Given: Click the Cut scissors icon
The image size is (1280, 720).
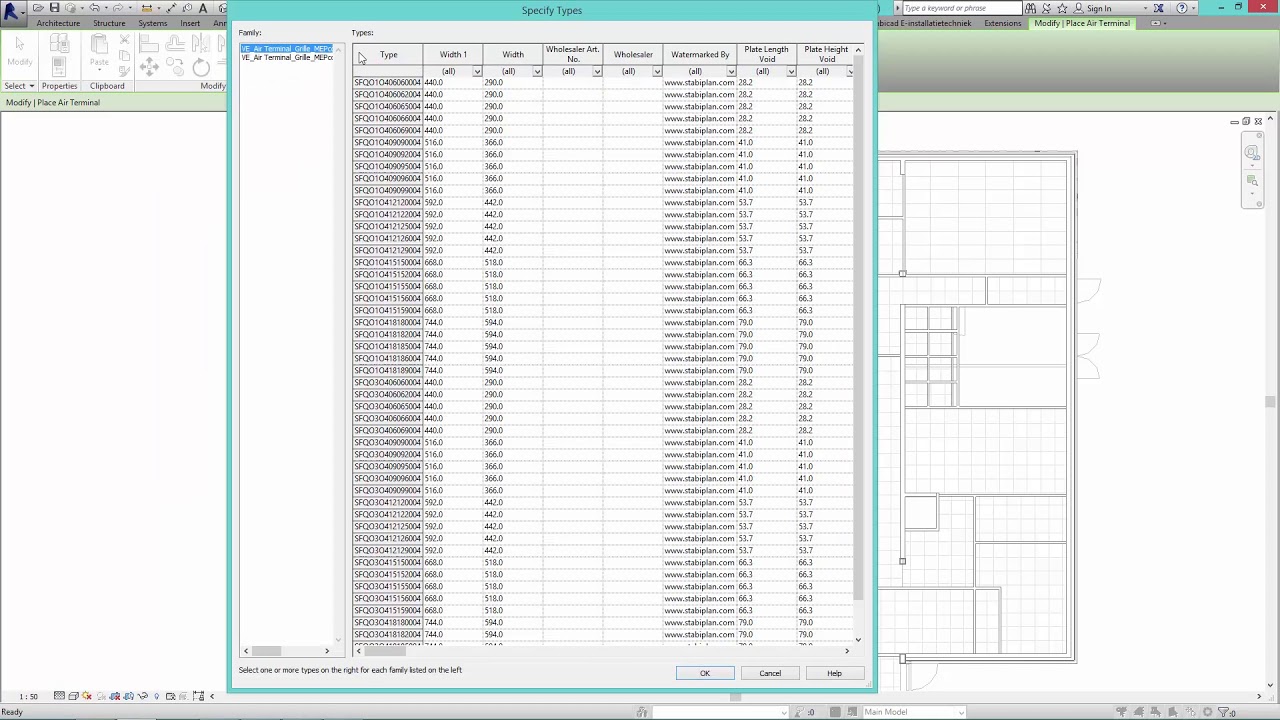Looking at the screenshot, I should (124, 41).
